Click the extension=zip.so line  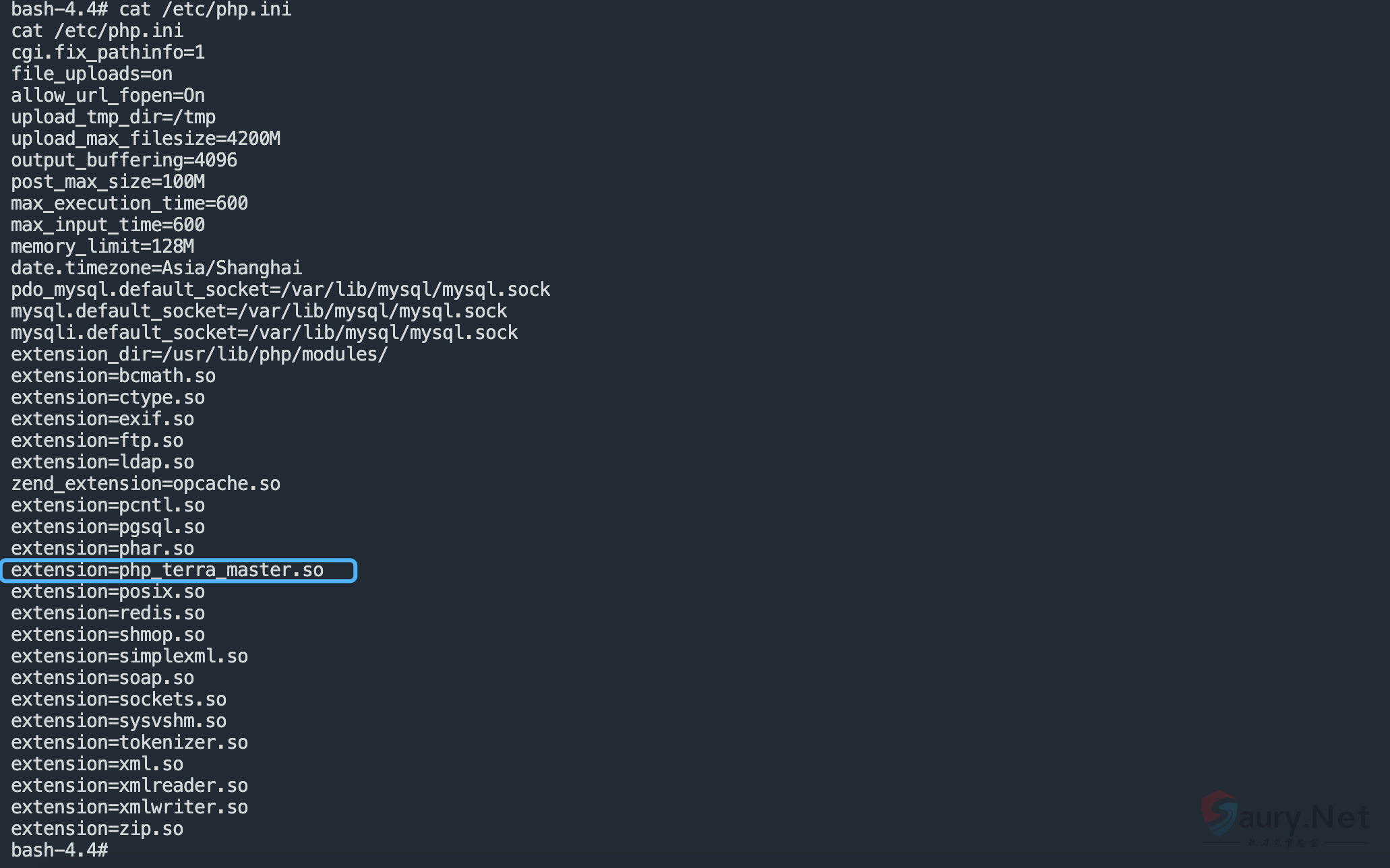(97, 829)
